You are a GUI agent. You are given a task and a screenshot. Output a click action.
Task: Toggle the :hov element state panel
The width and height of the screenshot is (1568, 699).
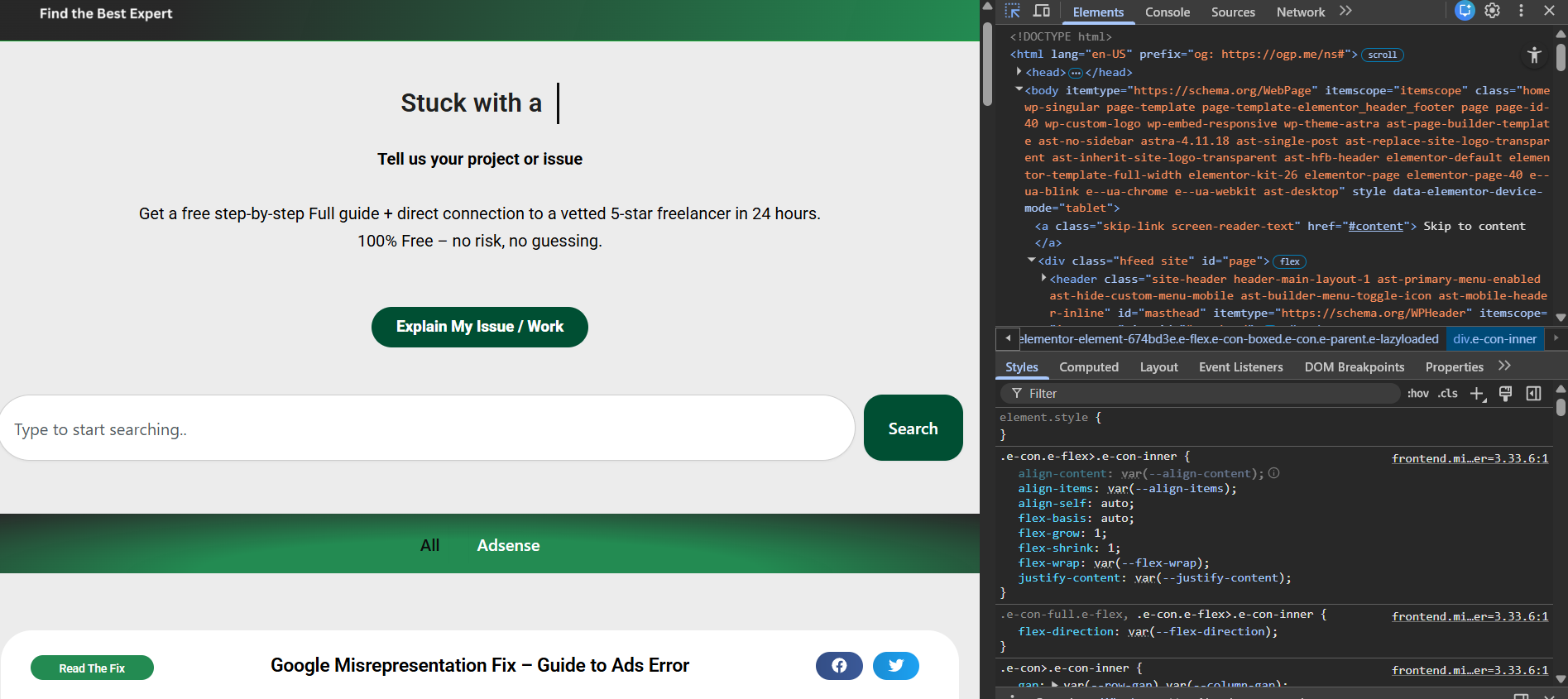[x=1418, y=394]
